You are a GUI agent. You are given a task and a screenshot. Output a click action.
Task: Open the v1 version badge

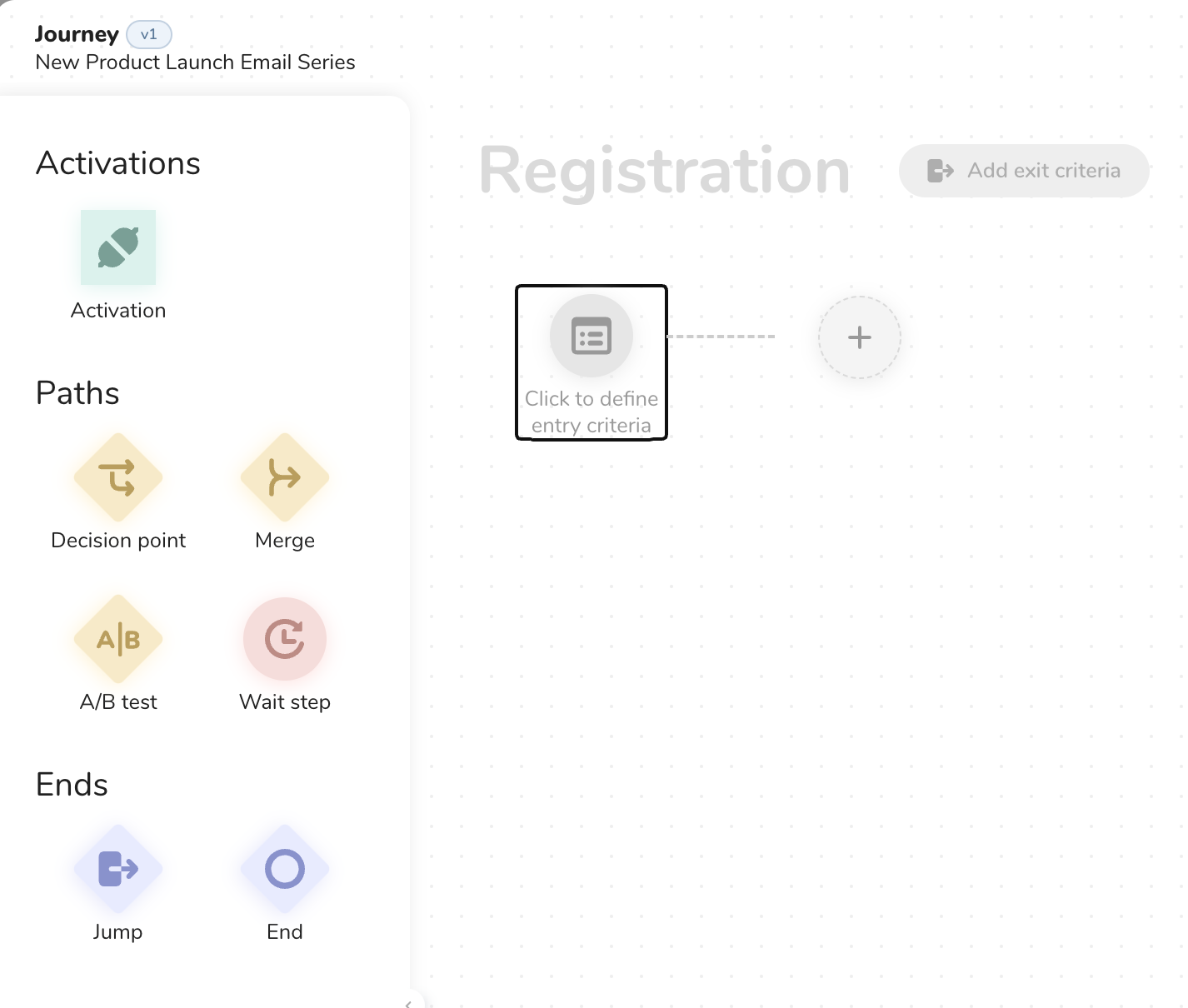click(149, 35)
